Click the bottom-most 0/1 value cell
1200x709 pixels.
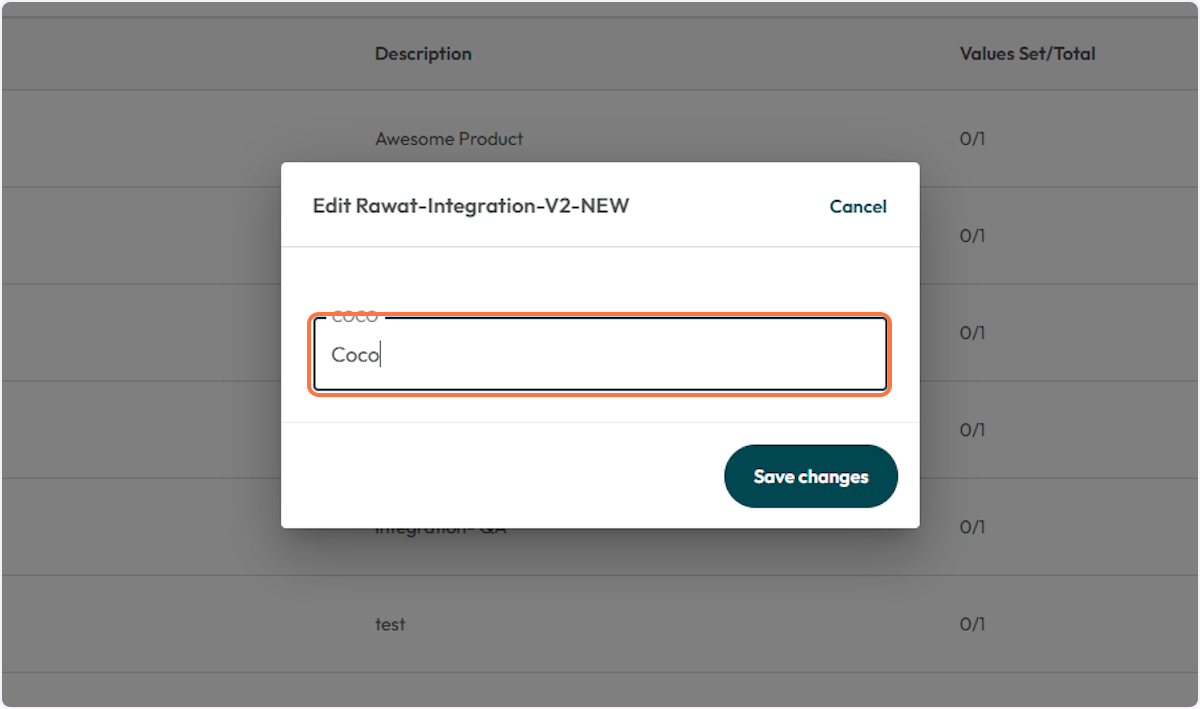[974, 624]
